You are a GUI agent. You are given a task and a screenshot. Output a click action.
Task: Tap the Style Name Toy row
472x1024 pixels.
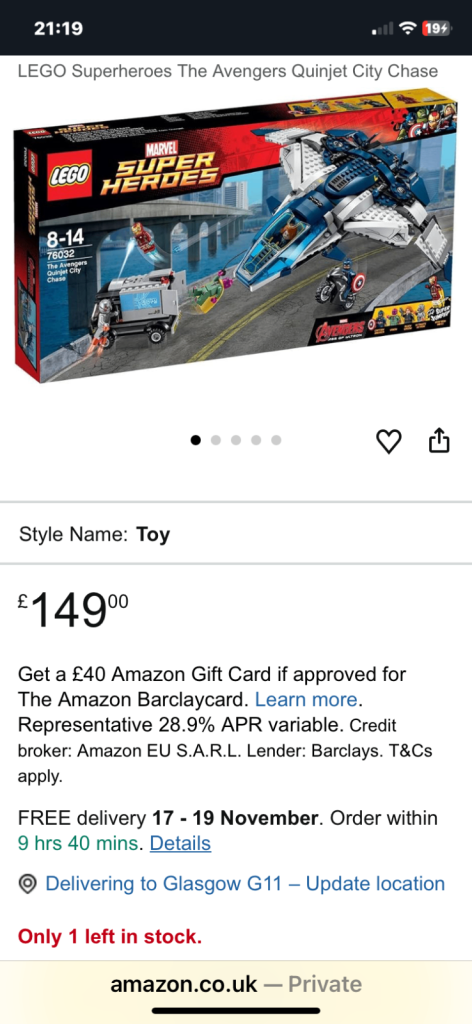point(236,534)
